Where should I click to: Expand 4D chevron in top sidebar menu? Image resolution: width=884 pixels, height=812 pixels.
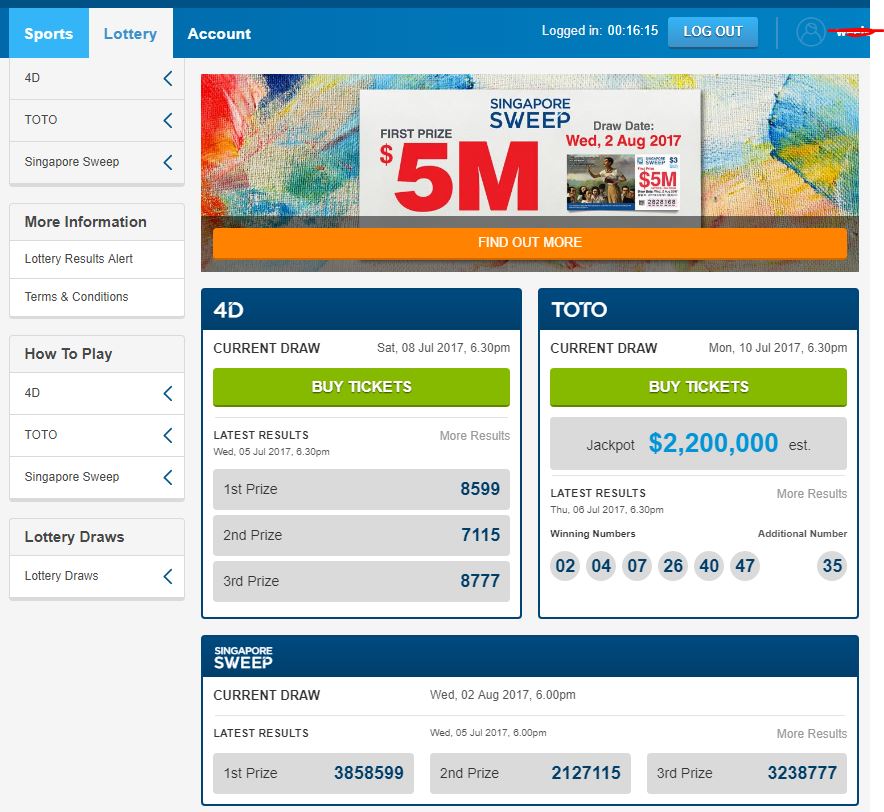pyautogui.click(x=168, y=78)
